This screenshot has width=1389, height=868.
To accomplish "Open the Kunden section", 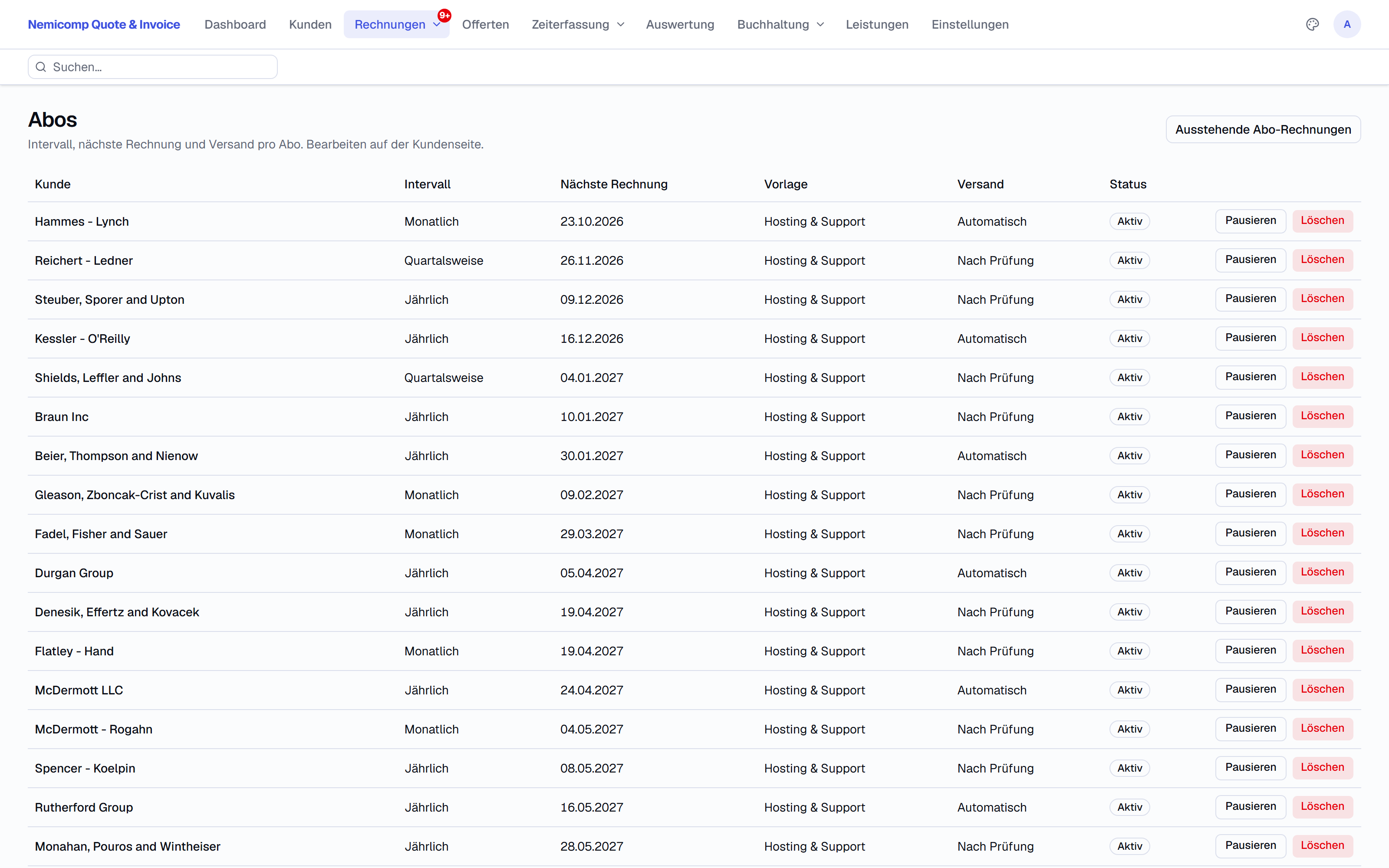I will point(310,24).
